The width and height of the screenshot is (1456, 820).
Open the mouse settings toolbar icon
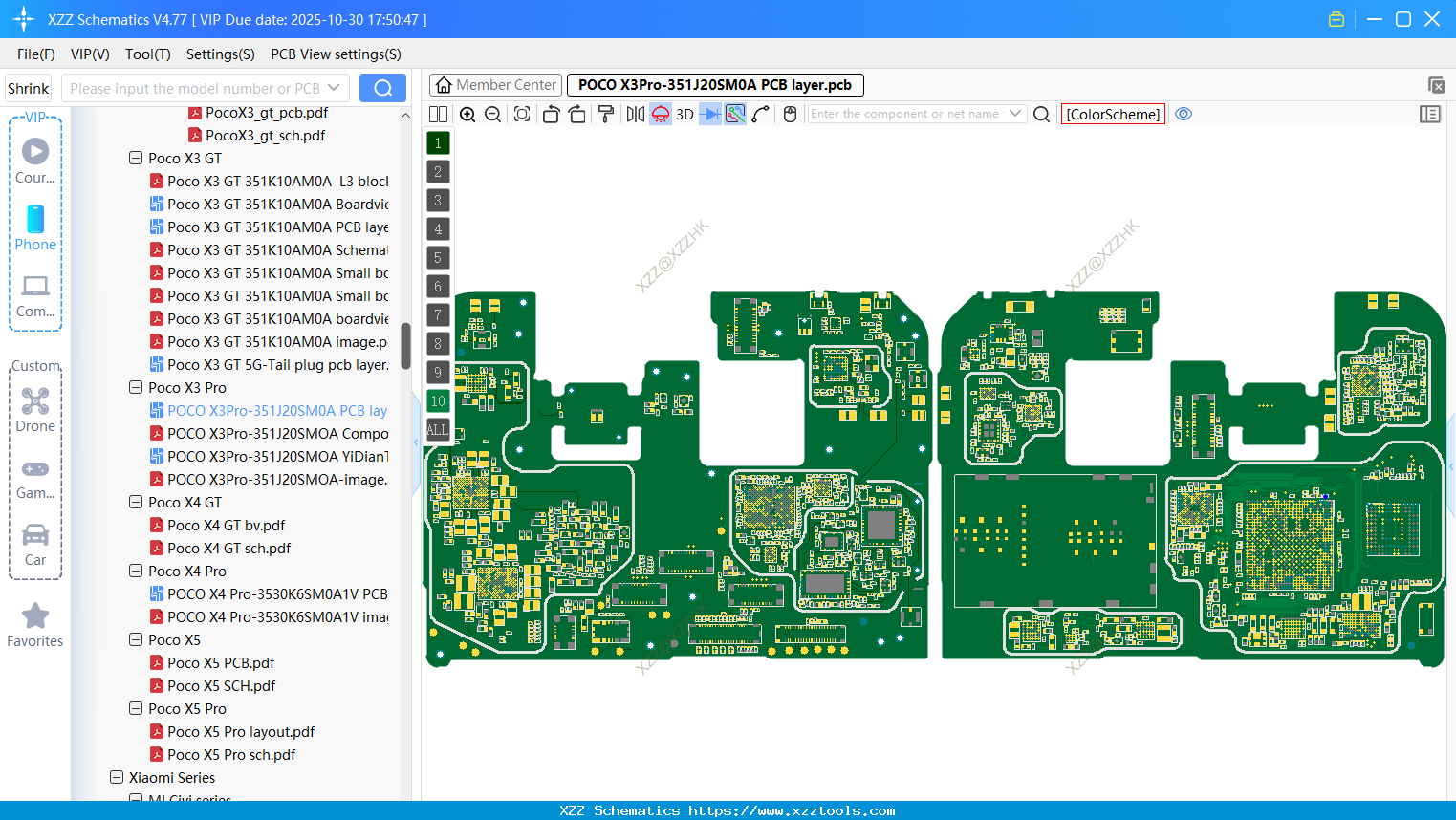click(789, 114)
